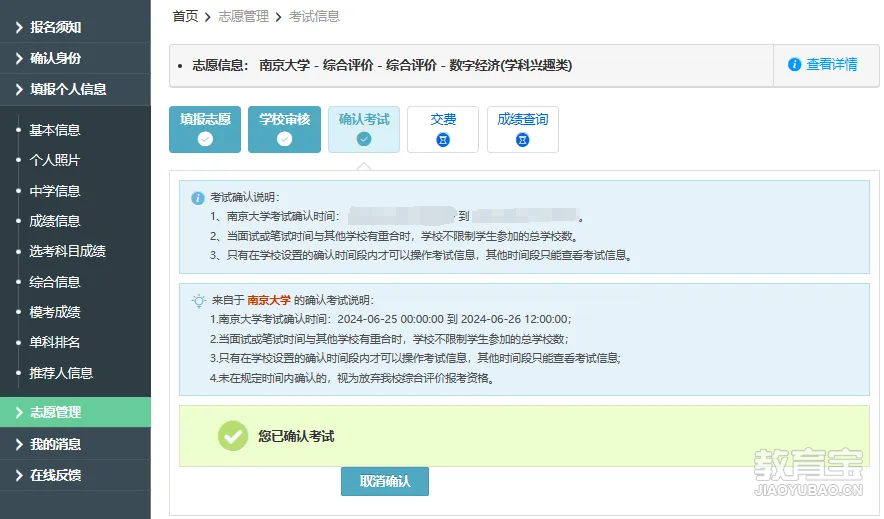Click the info icon beside 考试确认说明

click(198, 198)
